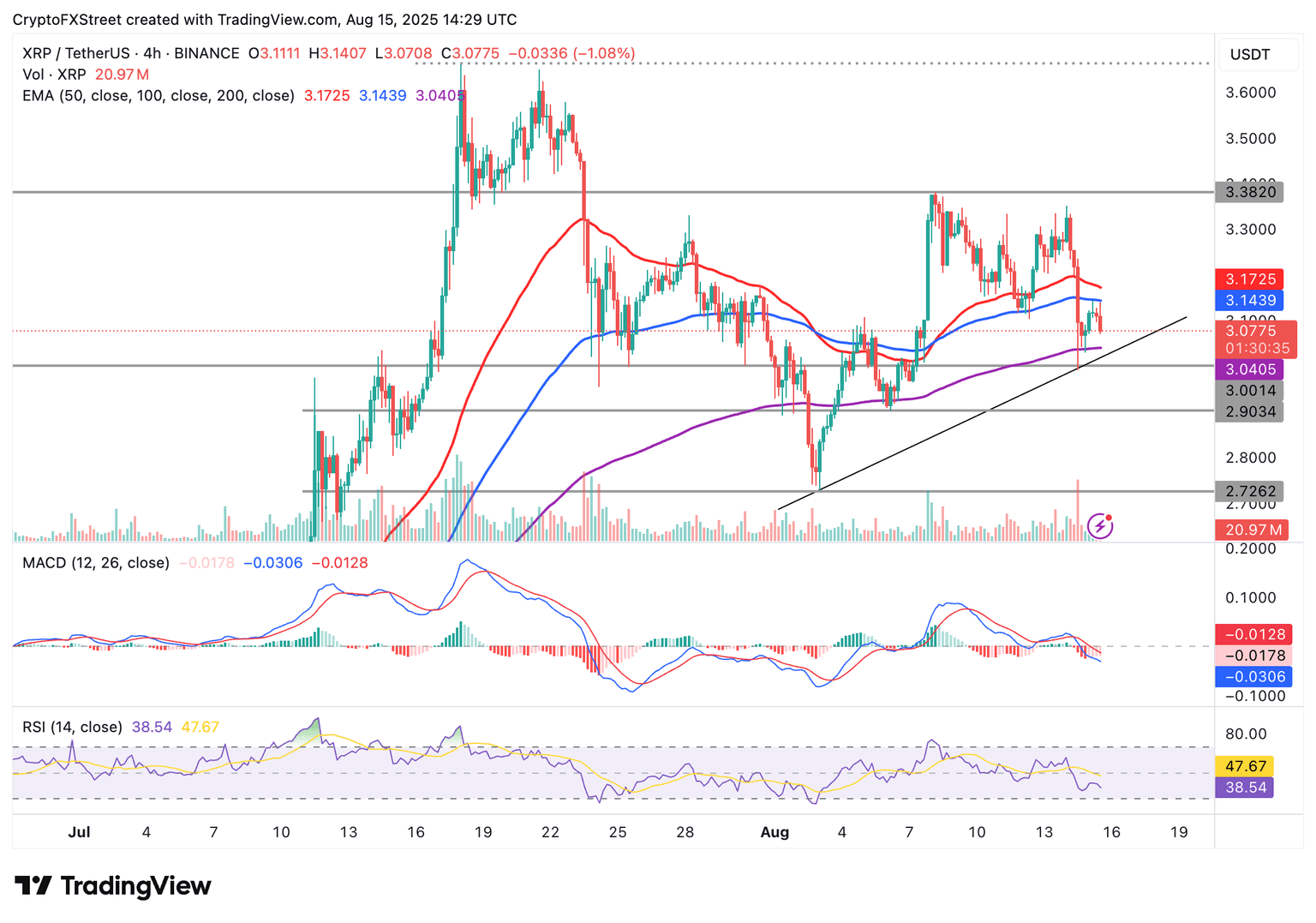Click the 2.7262 support level label
Screen dimensions: 1316x923
tap(1250, 491)
